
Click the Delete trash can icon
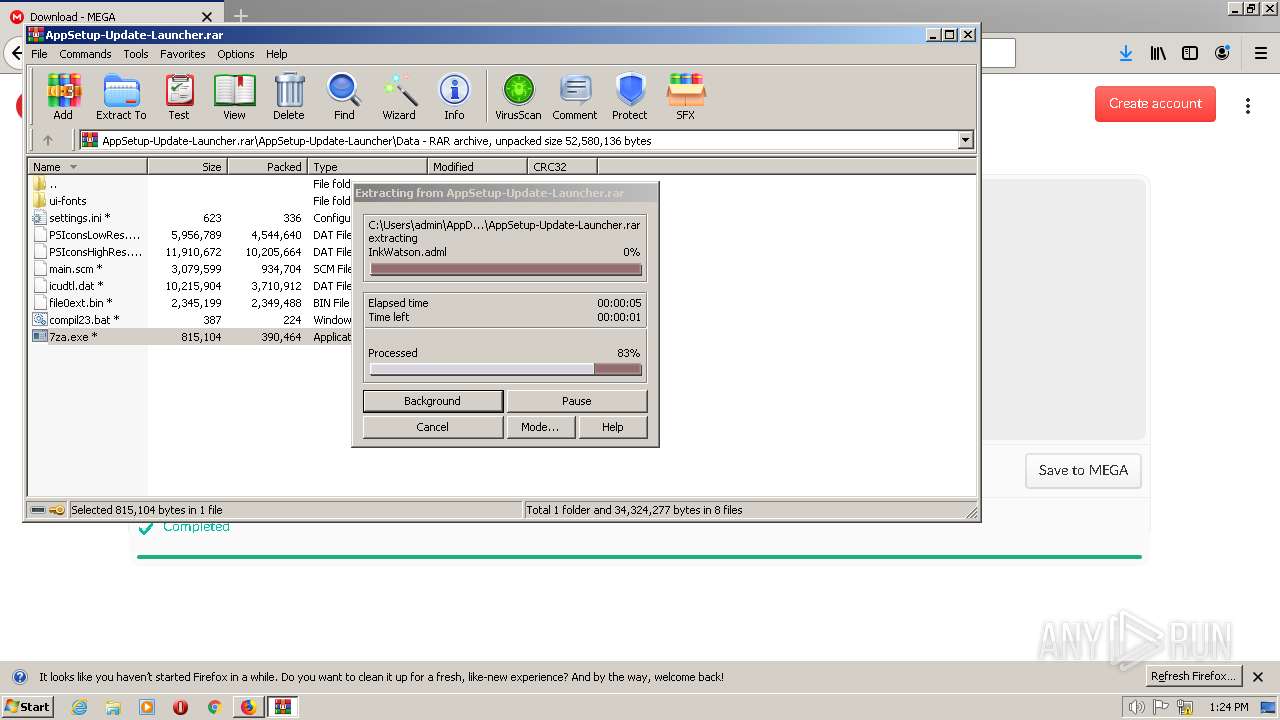point(289,97)
